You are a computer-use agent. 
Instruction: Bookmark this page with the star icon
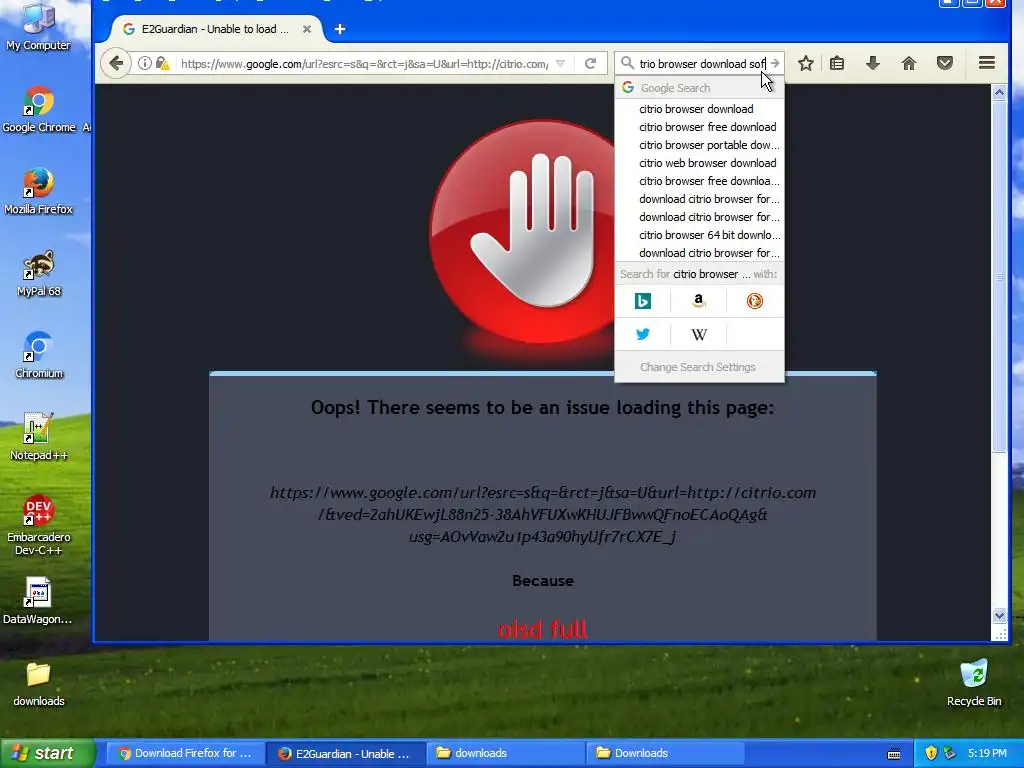[x=806, y=63]
